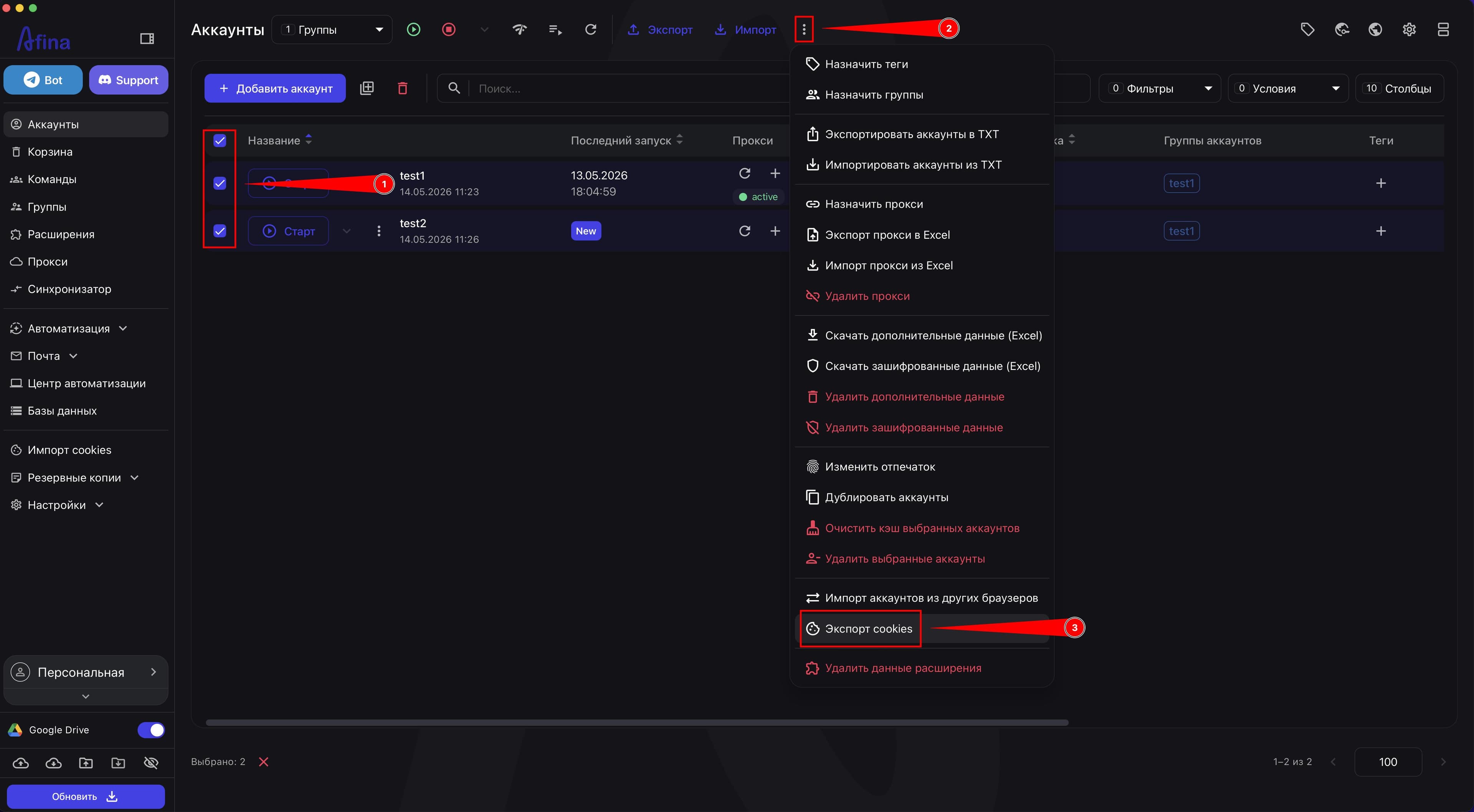The image size is (1474, 812).
Task: Refresh the accounts list via toolbar icon
Action: tap(590, 29)
